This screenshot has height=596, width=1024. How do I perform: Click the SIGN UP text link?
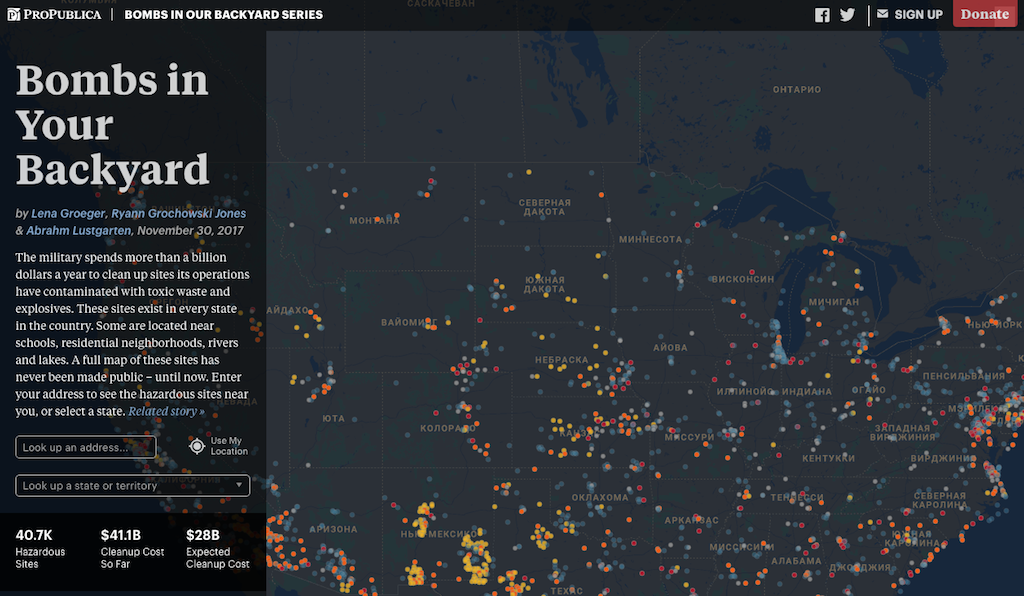(x=918, y=15)
